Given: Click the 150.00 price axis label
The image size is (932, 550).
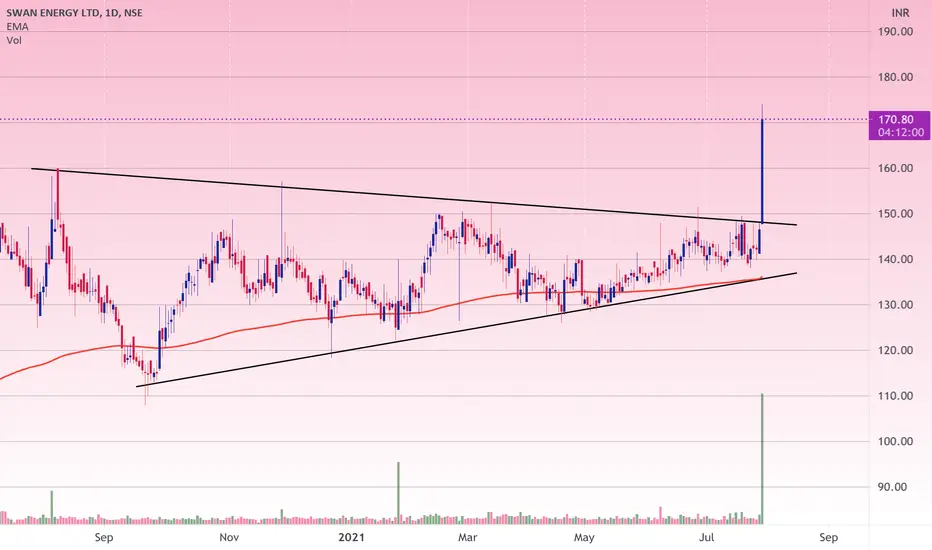Looking at the screenshot, I should (896, 213).
